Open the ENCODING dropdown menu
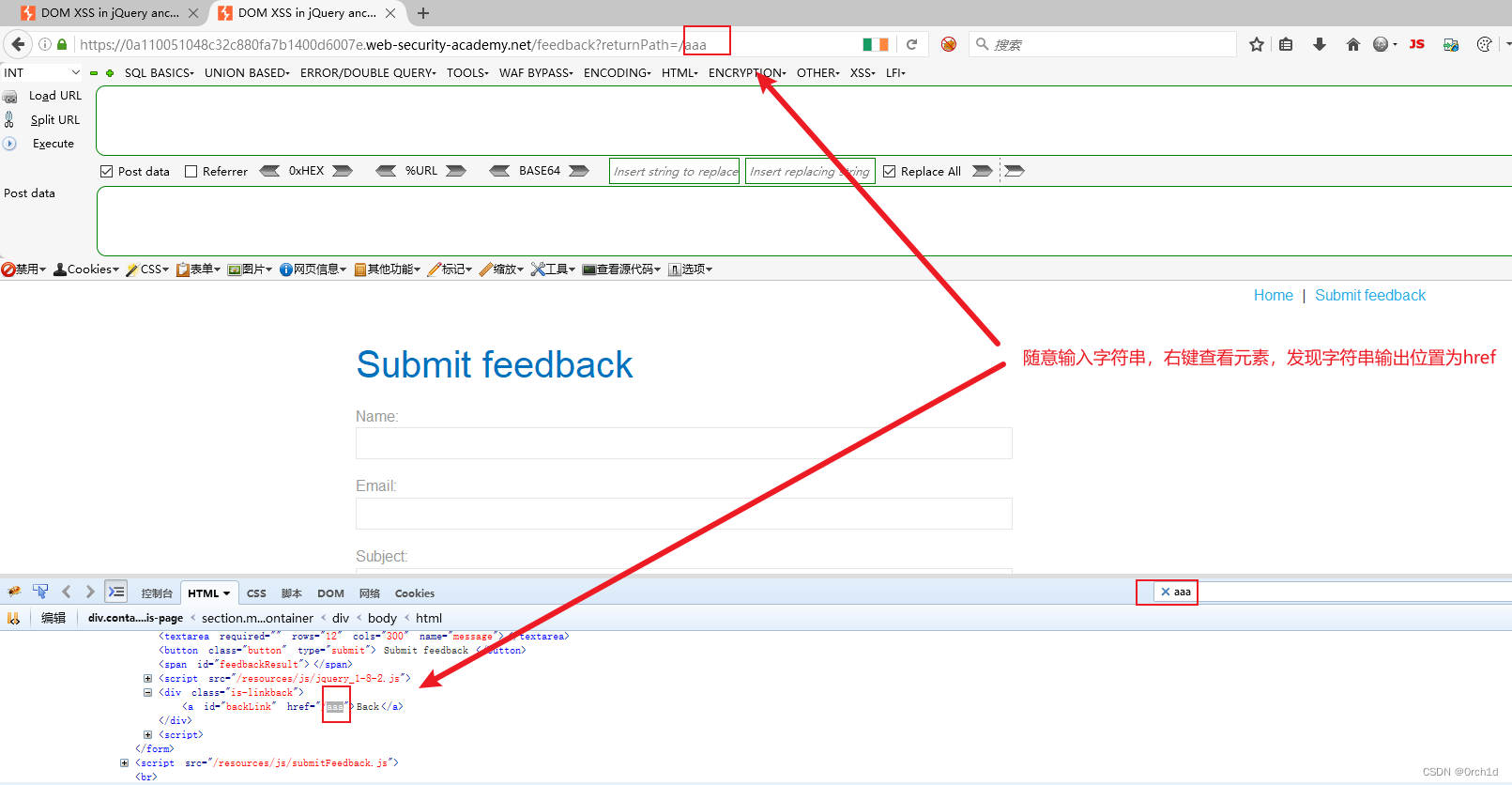1512x785 pixels. point(618,72)
